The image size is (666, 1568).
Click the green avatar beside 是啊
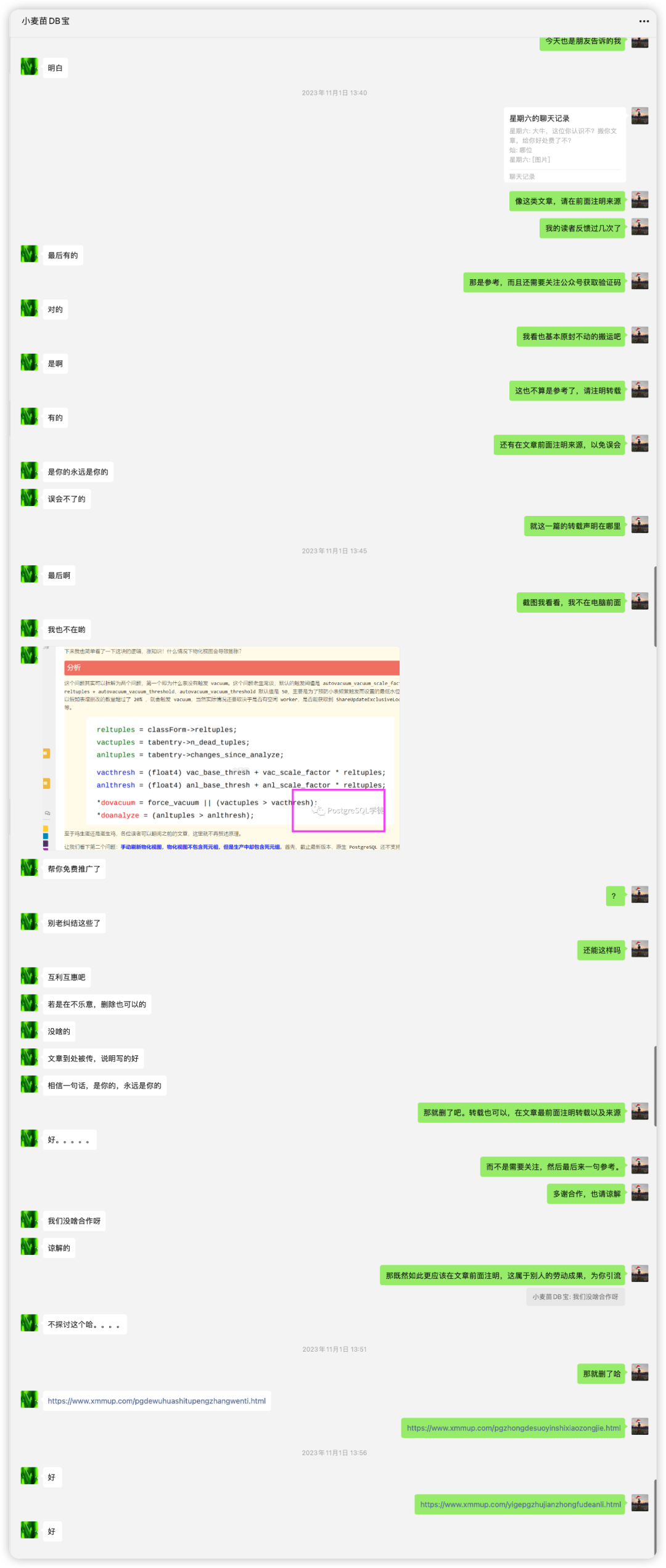pos(29,362)
